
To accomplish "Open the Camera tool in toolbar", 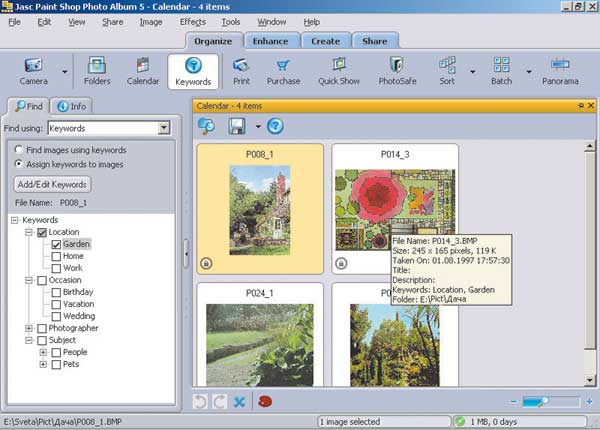I will [33, 70].
